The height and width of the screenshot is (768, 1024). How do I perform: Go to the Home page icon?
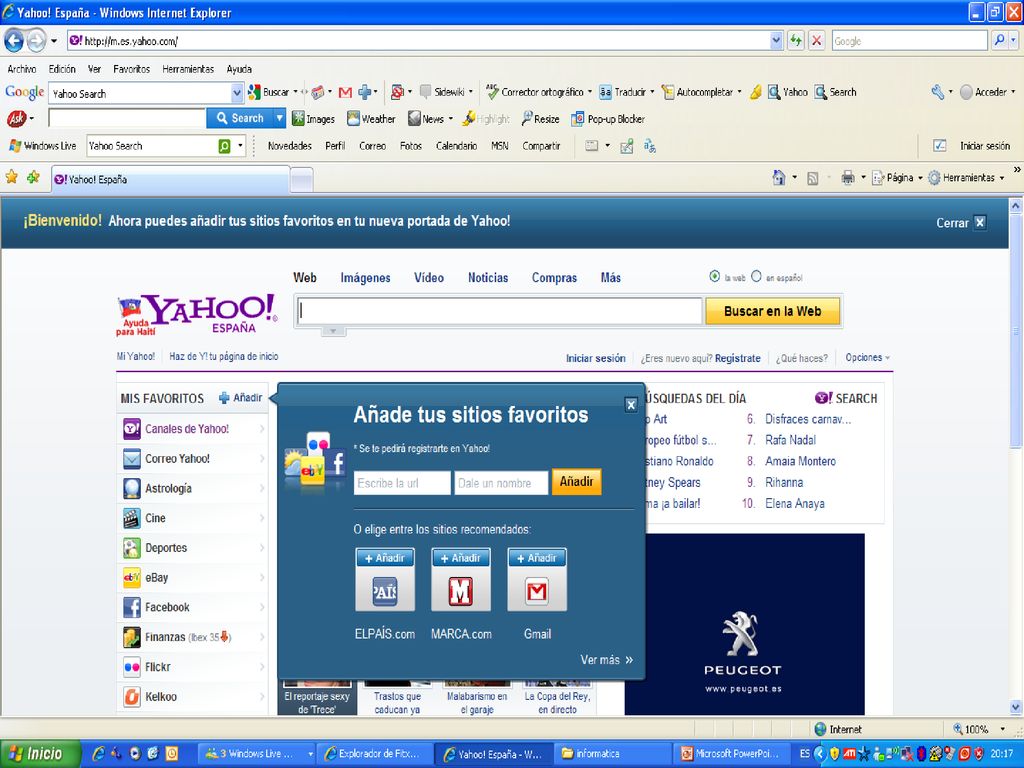(x=778, y=178)
